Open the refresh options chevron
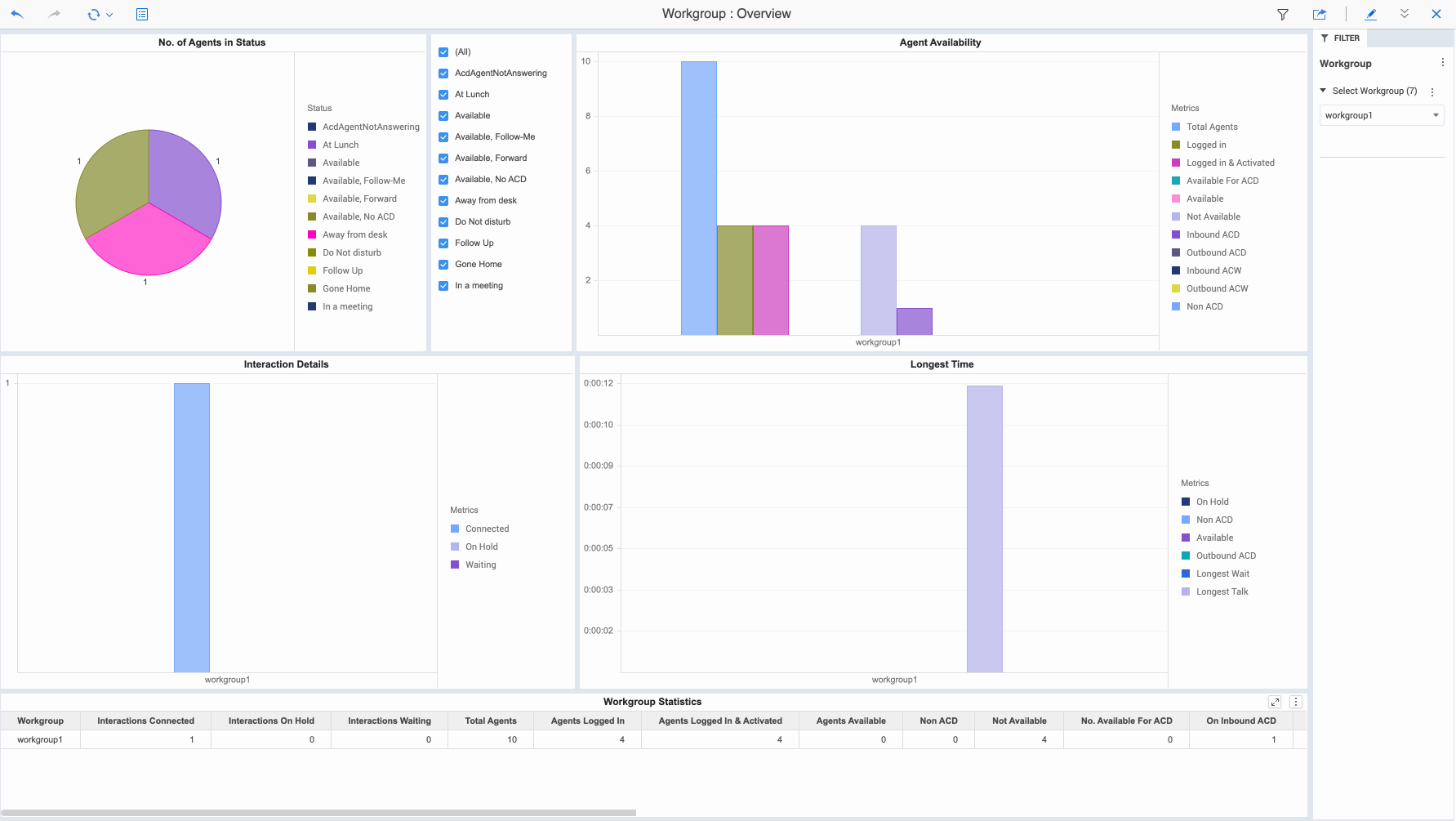1456x821 pixels. click(111, 14)
